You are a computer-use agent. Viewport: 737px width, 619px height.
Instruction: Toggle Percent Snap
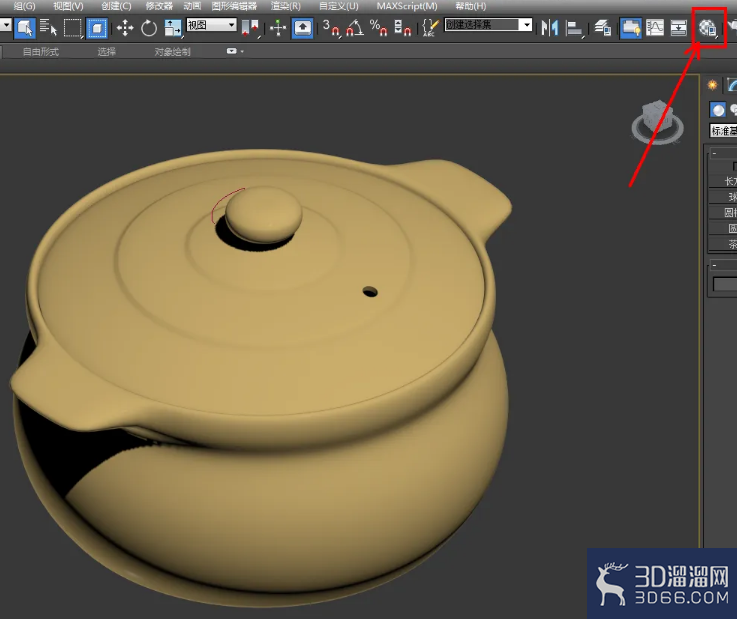point(378,28)
